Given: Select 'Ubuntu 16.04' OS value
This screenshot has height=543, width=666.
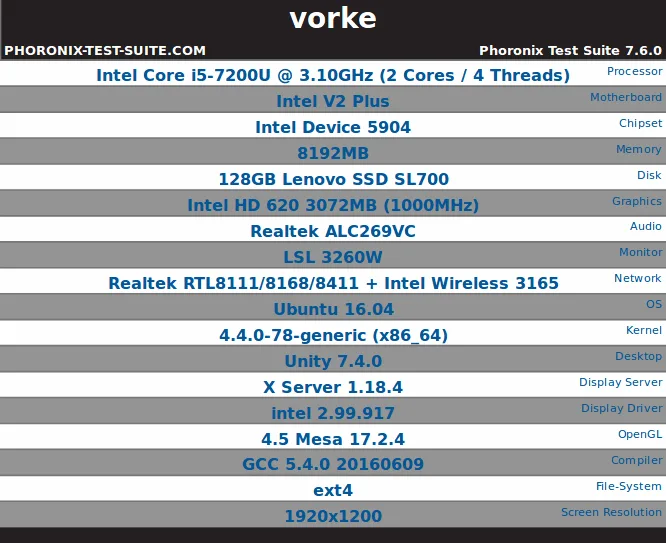Looking at the screenshot, I should tap(333, 309).
